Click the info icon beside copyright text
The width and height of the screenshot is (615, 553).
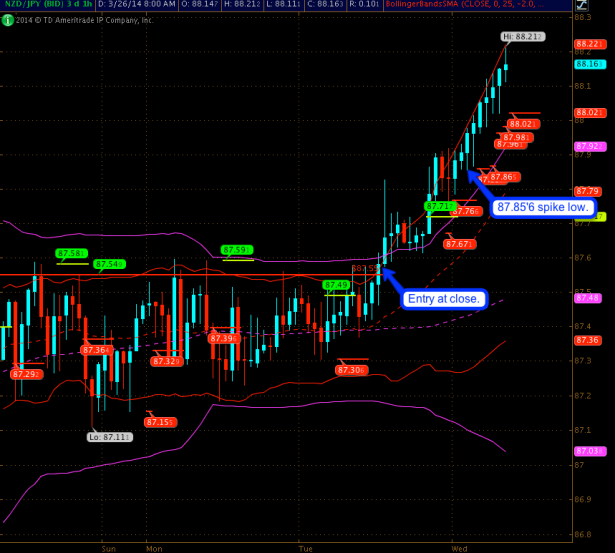6,19
